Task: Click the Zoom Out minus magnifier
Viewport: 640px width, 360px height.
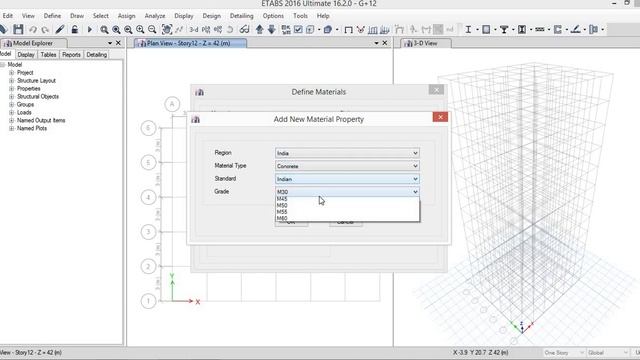Action: [152, 29]
